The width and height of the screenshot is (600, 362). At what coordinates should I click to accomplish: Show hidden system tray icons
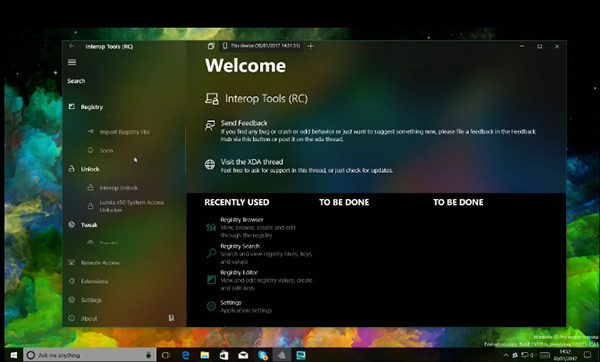tap(505, 355)
